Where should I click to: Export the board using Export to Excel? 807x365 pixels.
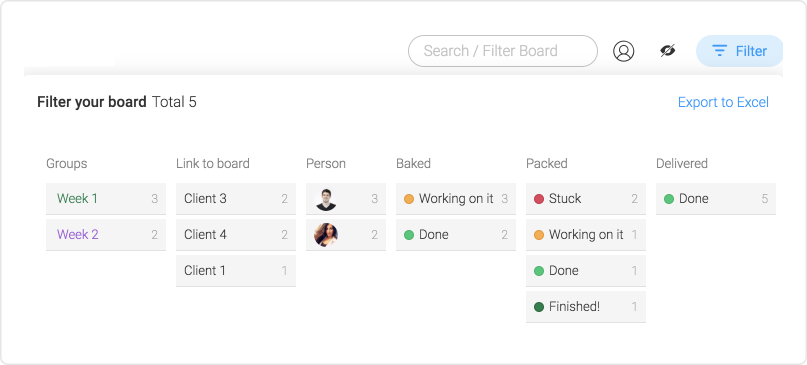tap(723, 102)
